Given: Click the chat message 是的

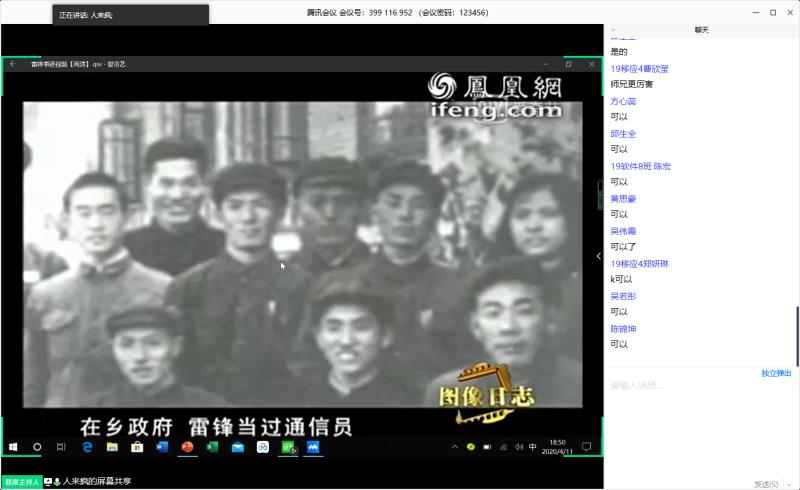Looking at the screenshot, I should (619, 52).
